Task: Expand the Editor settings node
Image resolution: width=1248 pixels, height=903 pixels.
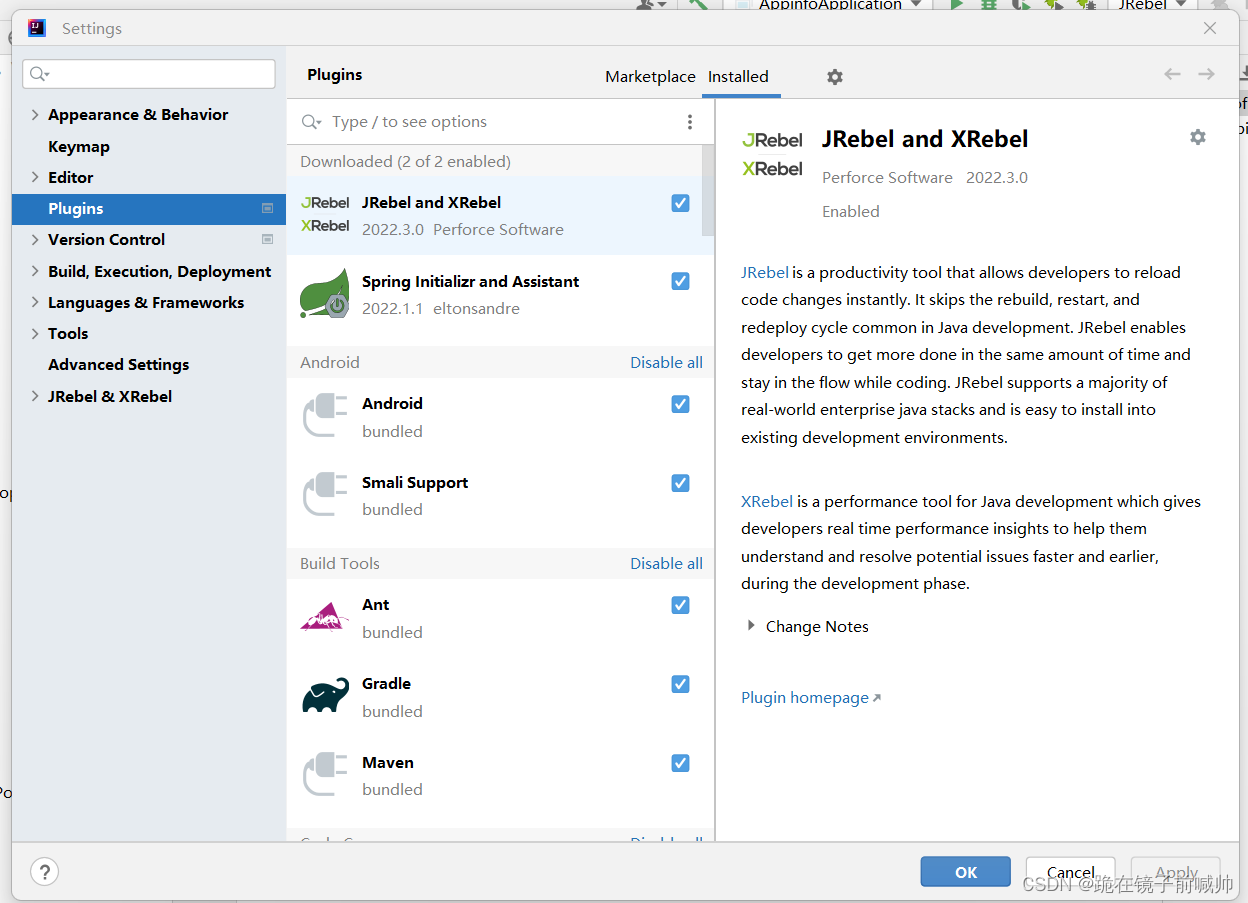Action: 35,177
